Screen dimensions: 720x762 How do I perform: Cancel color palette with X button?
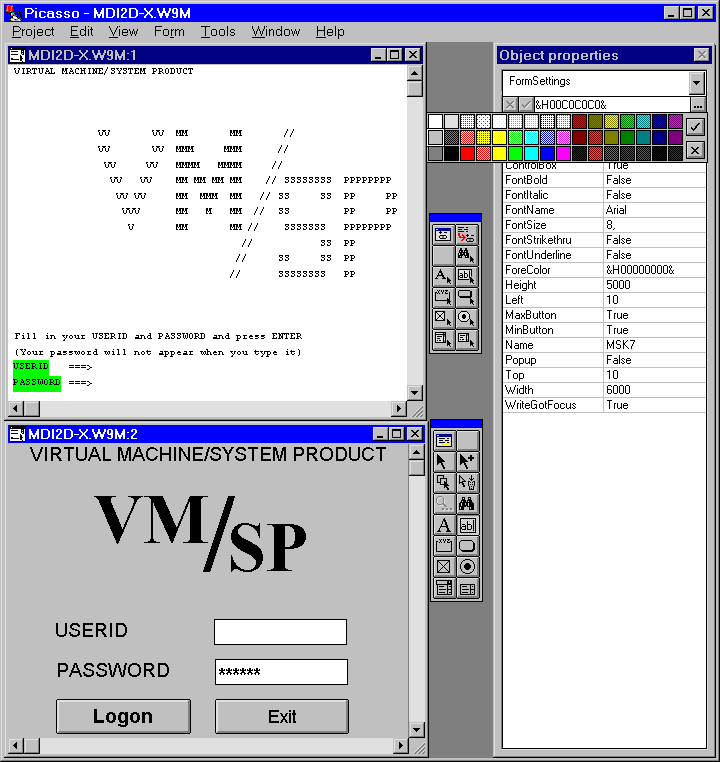point(695,150)
